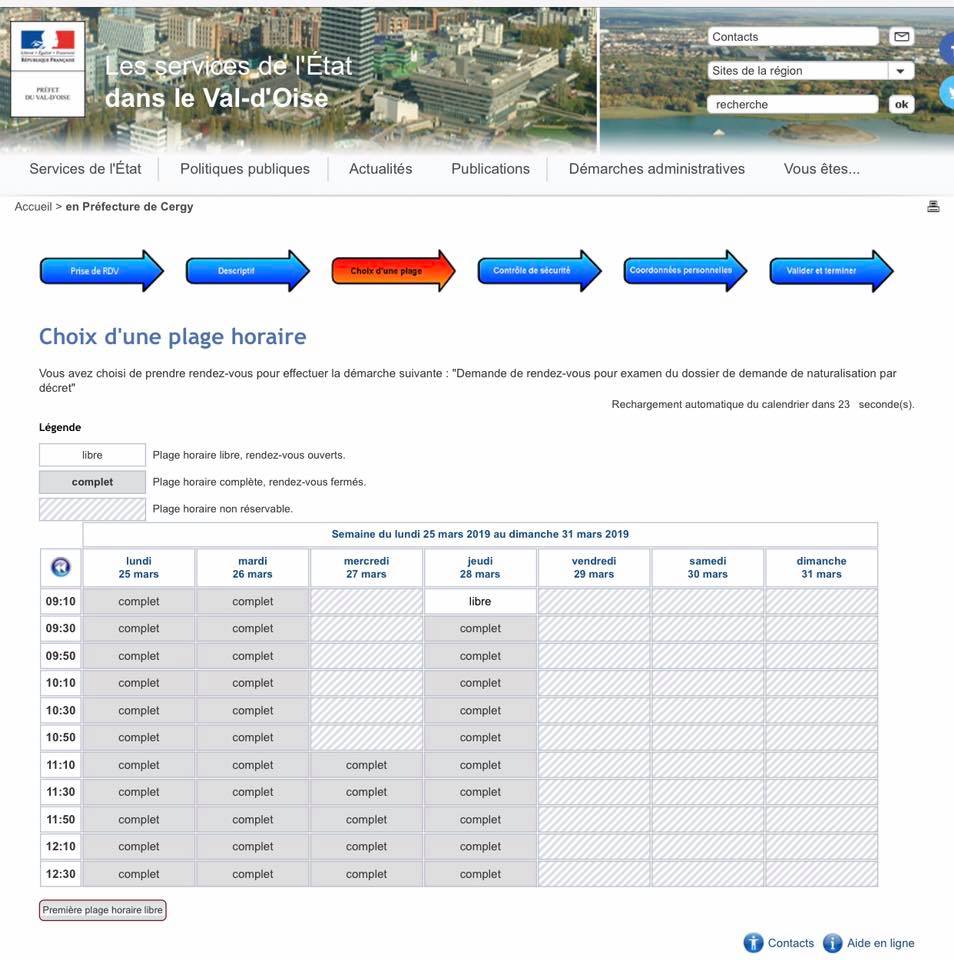
Task: Open Vous êtes... menu
Action: pos(822,169)
